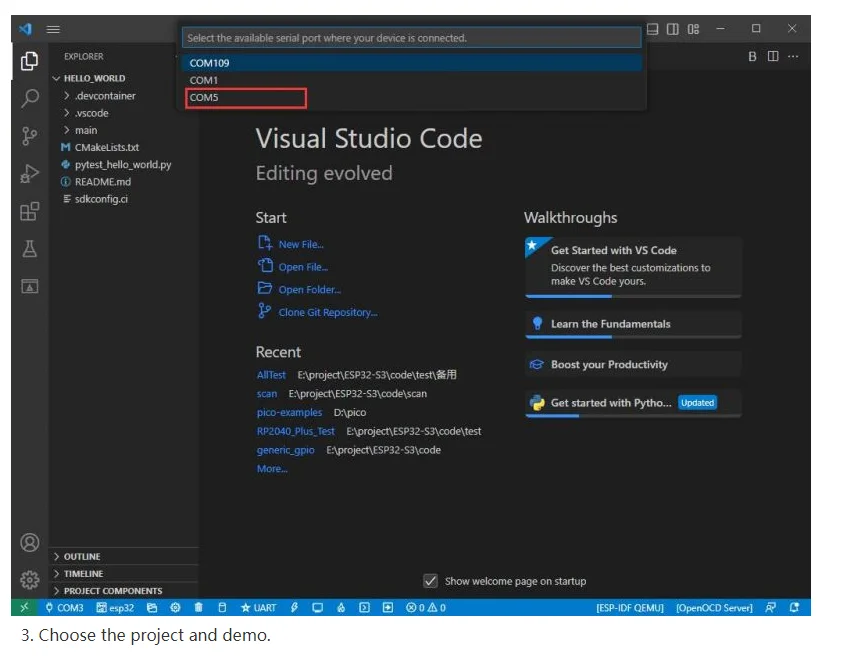Click the ESP-IDF flash lightning icon
Screen dimensions: 851x662
click(x=294, y=608)
